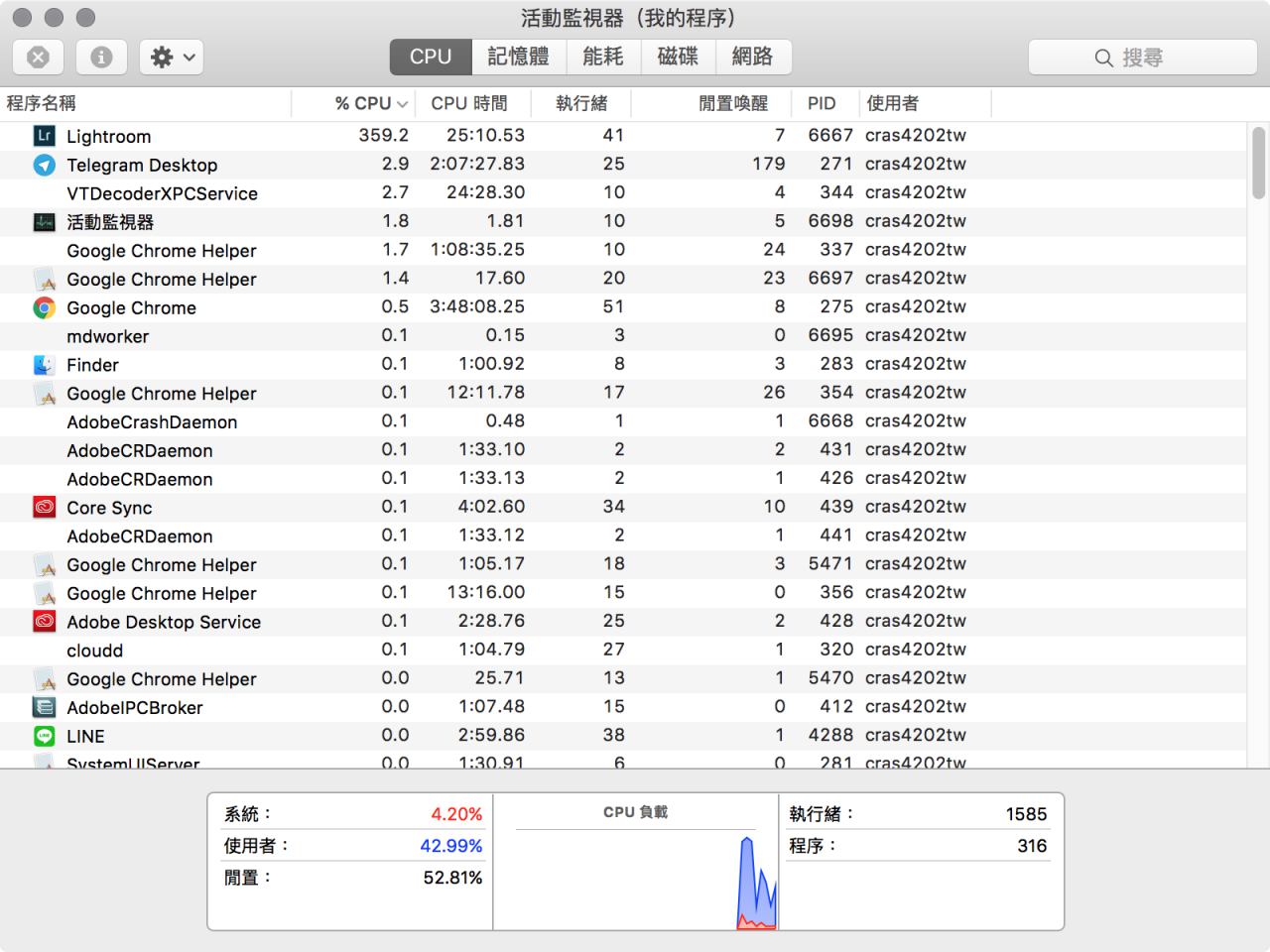
Task: Switch to the 網路 tab
Action: tap(752, 57)
